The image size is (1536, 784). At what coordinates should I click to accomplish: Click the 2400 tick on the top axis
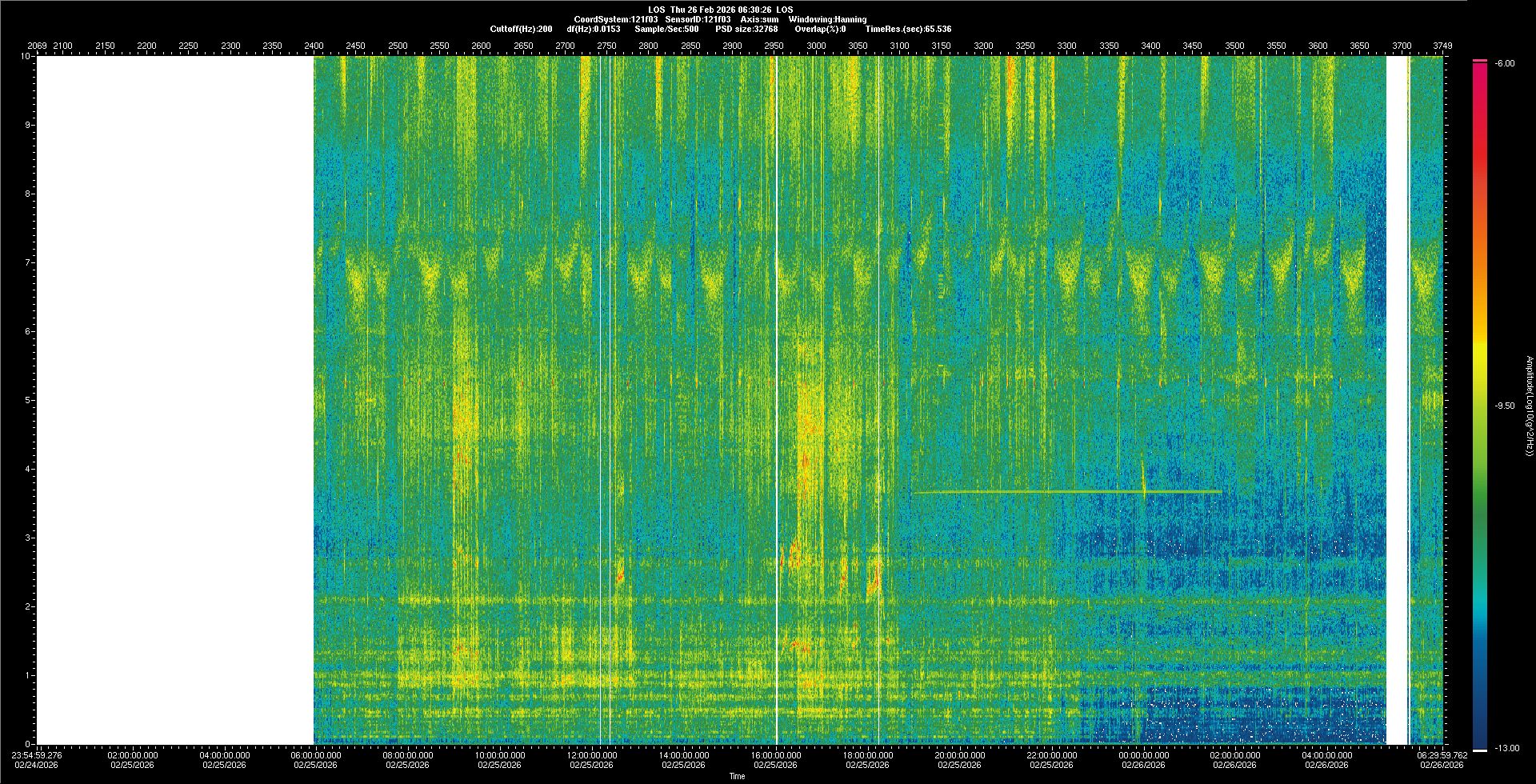coord(314,46)
